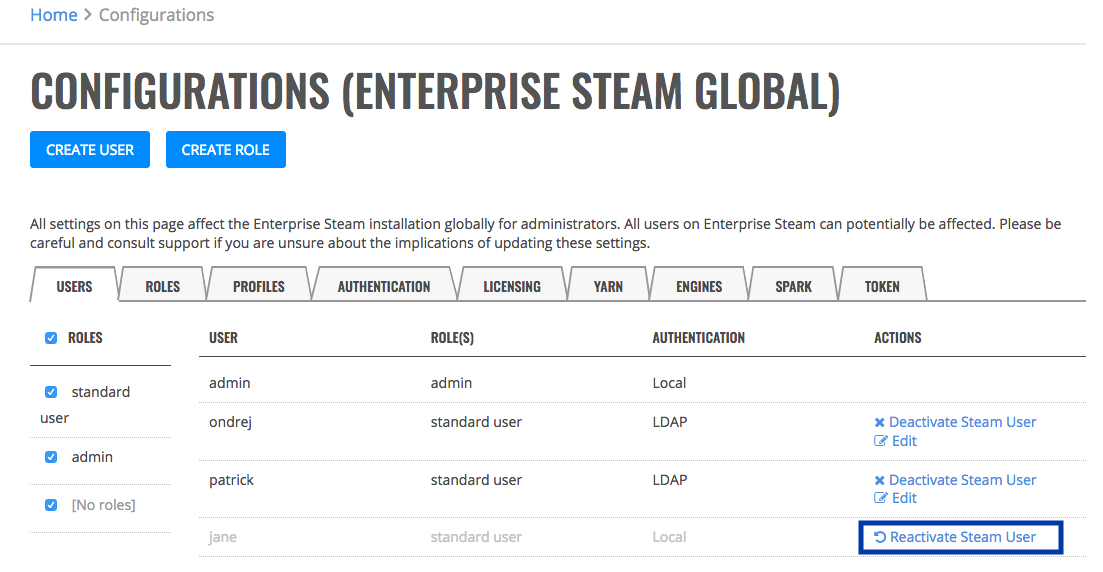Image resolution: width=1103 pixels, height=572 pixels.
Task: Click the Create Role button
Action: (226, 150)
